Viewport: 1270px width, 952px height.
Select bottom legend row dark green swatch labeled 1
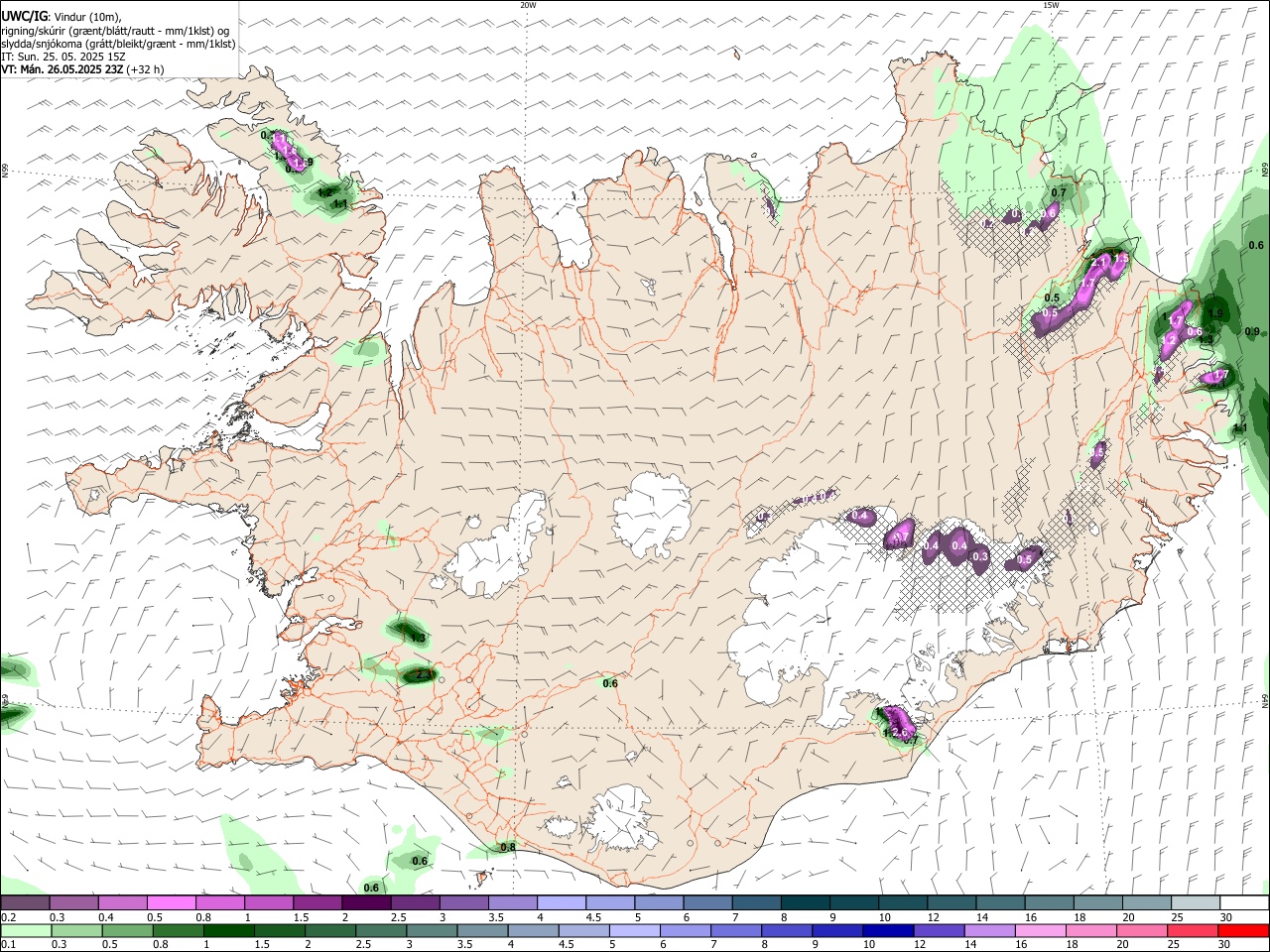229,930
